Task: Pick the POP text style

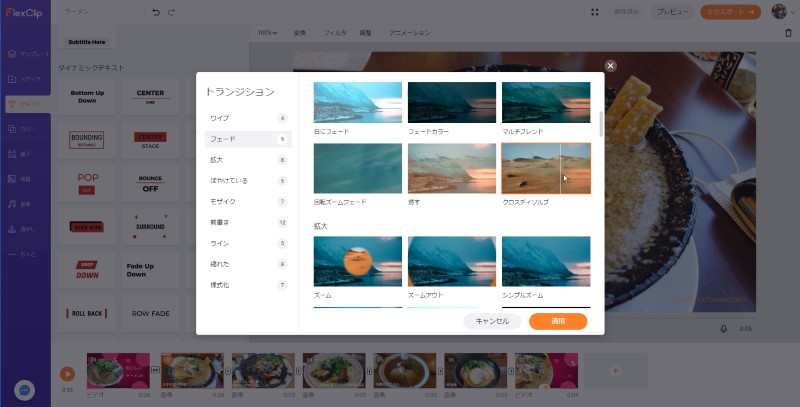Action: [x=87, y=183]
